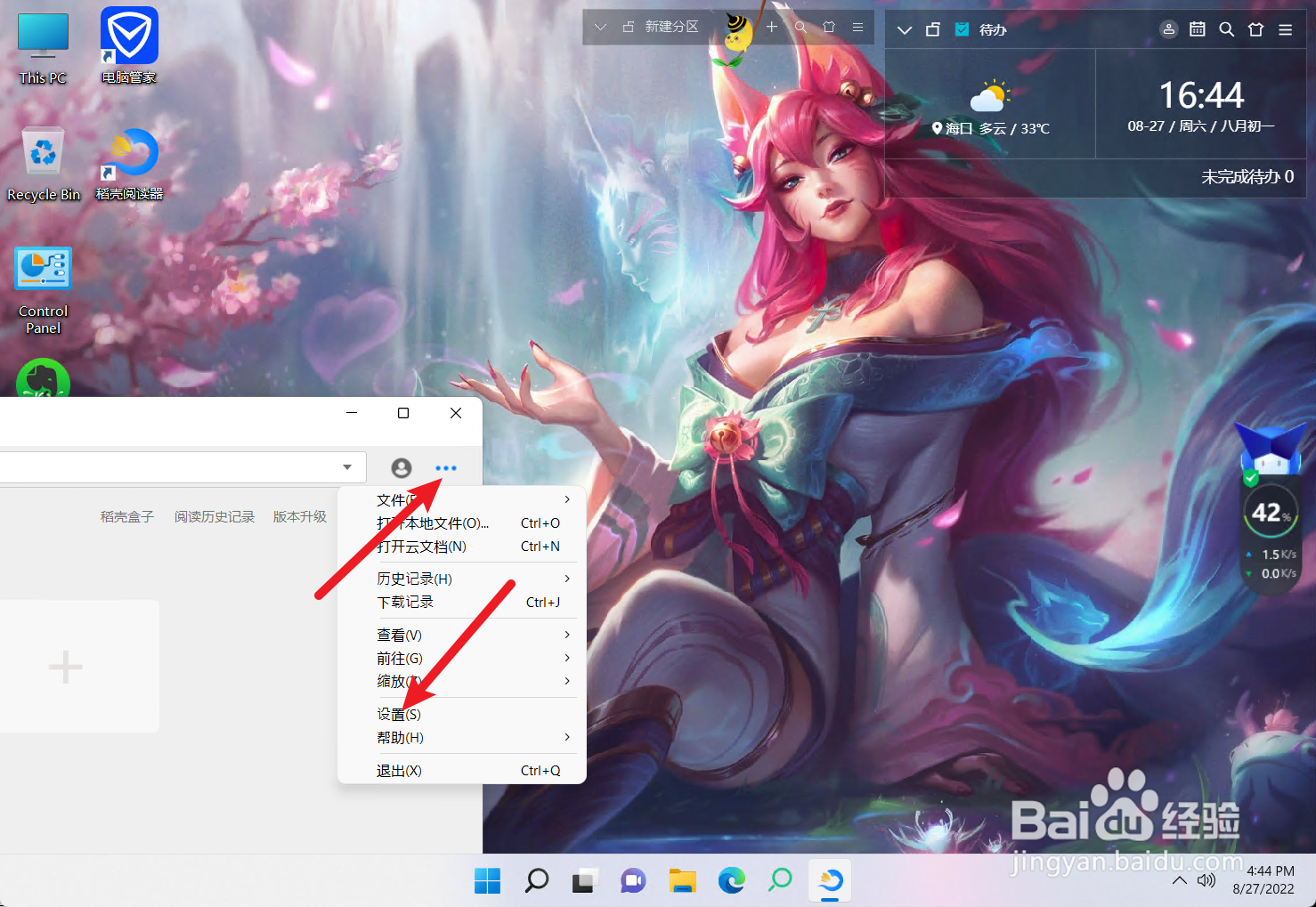The image size is (1316, 907).
Task: Maximize the reader window
Action: (x=403, y=413)
